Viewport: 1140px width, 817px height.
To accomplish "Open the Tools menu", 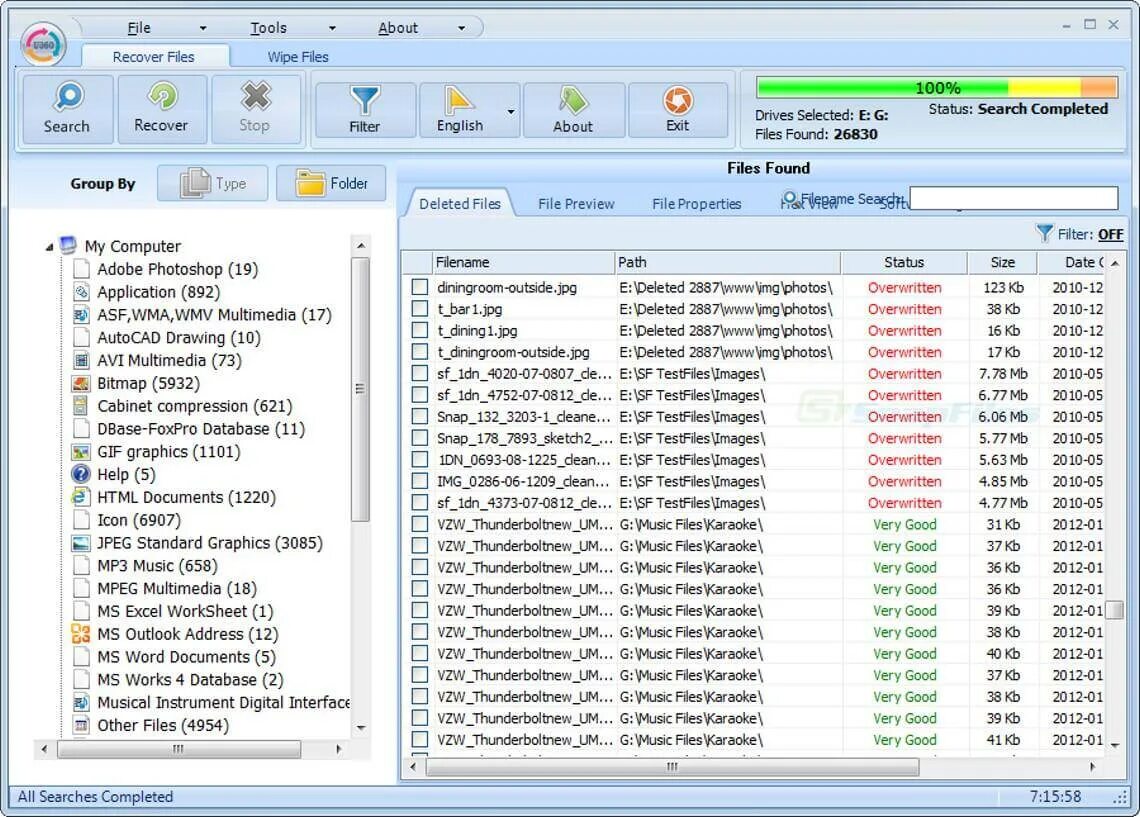I will click(268, 28).
